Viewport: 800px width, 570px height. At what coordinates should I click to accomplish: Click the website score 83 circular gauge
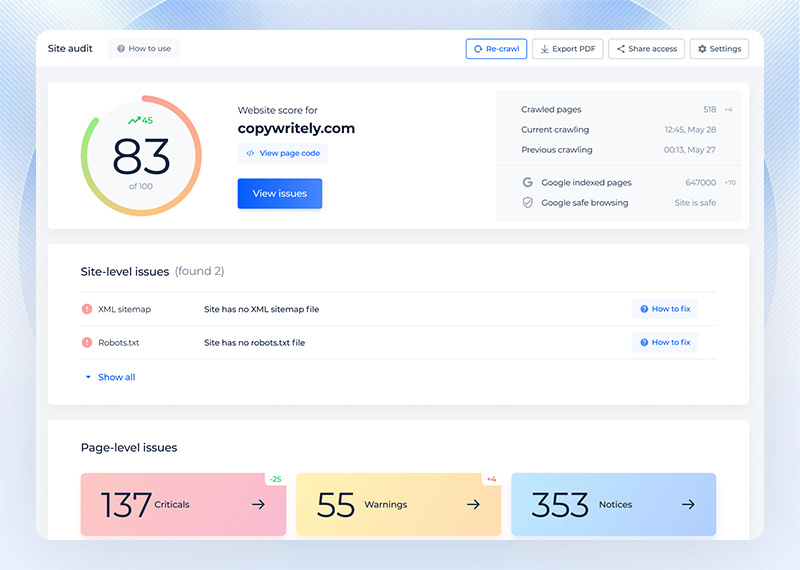tap(141, 156)
